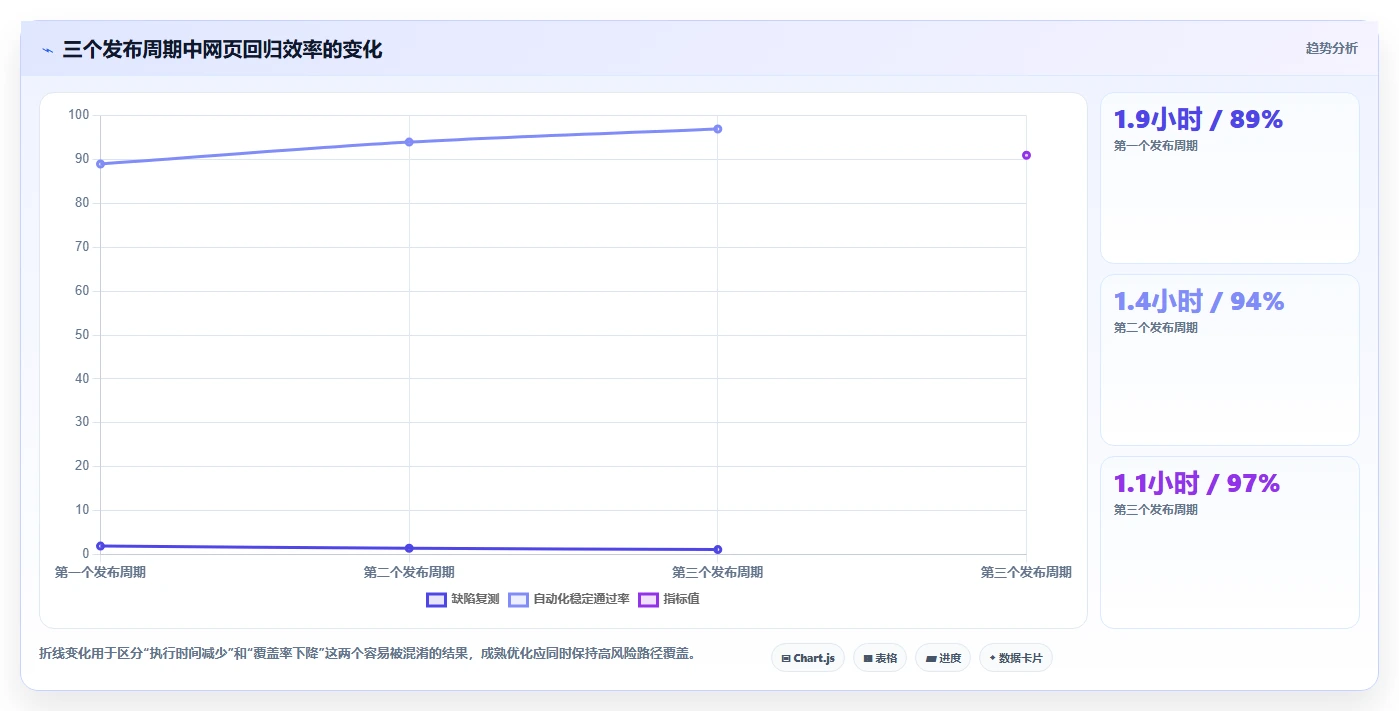
Task: Toggle the 自动化稳定通过率 legend series
Action: [569, 599]
